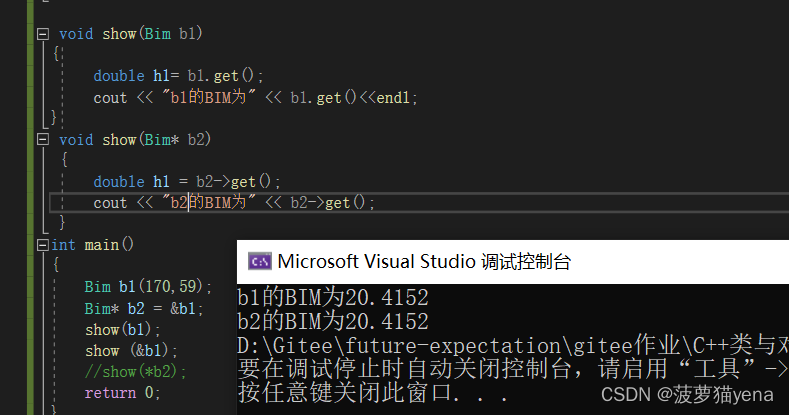Click the debug console window icon

pos(260,262)
